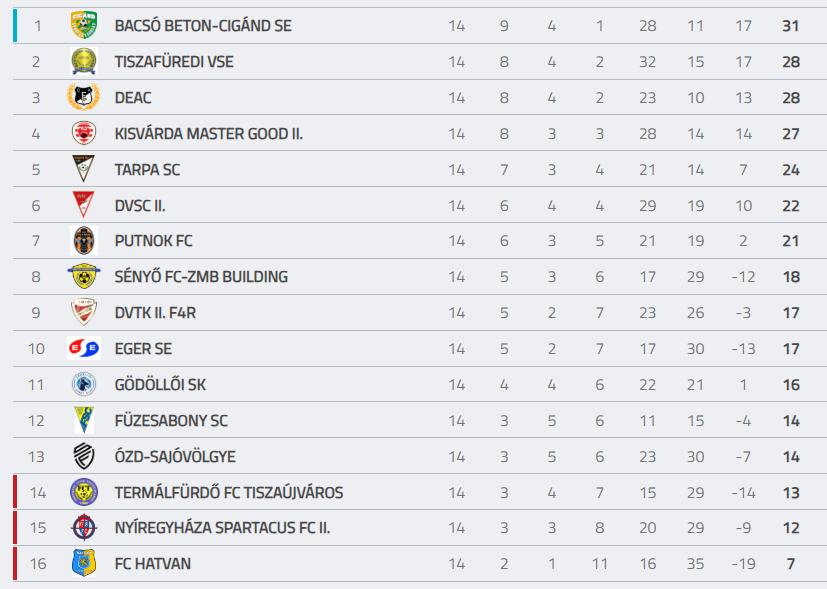The height and width of the screenshot is (589, 827).
Task: Click the Sényő FC-ZMB Building crest
Action: (84, 277)
